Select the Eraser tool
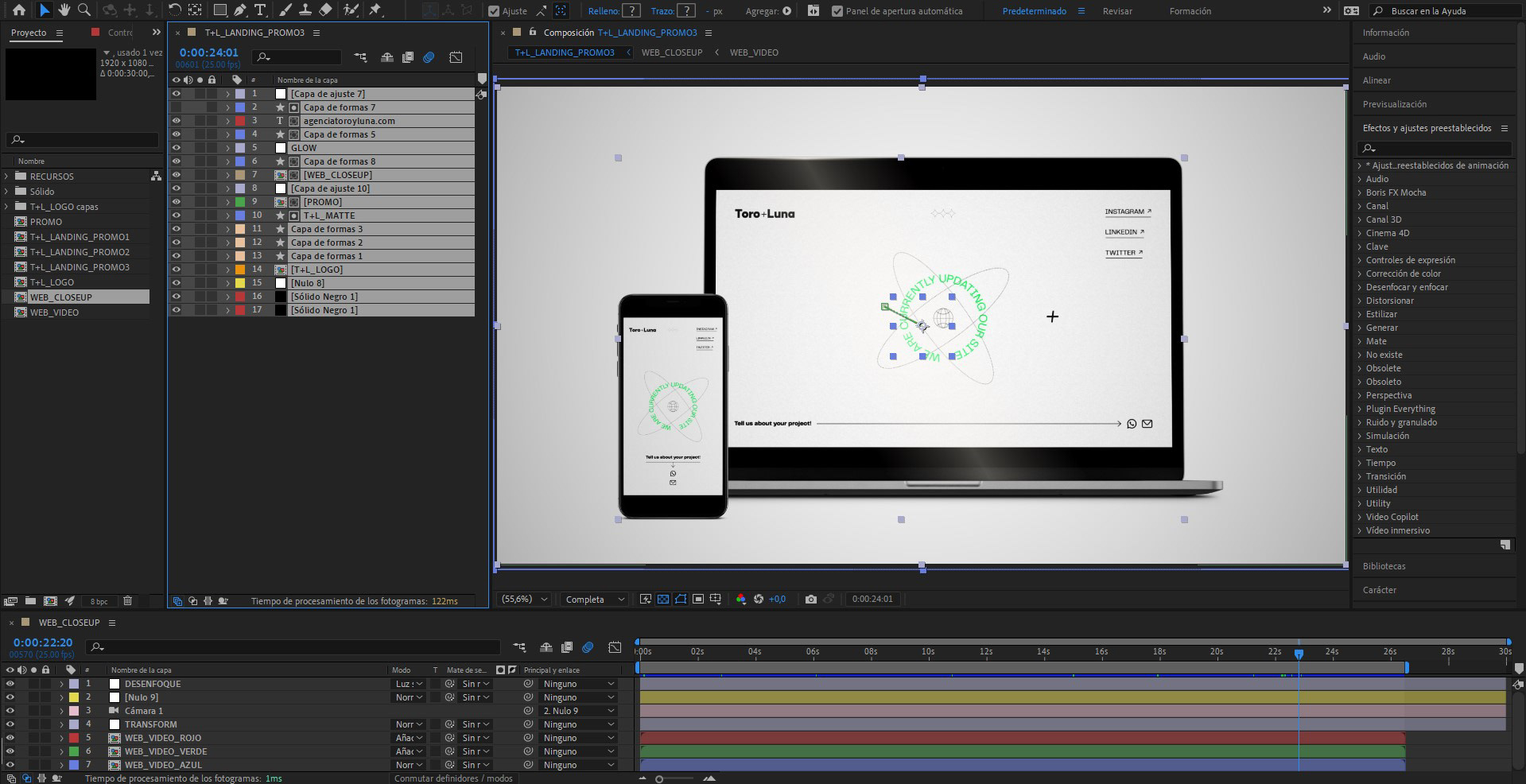This screenshot has width=1526, height=784. click(325, 10)
